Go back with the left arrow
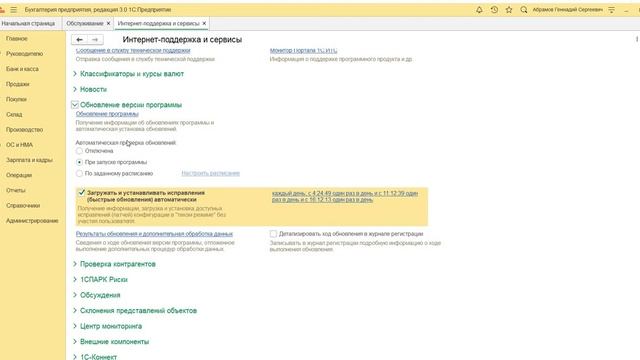 point(79,40)
